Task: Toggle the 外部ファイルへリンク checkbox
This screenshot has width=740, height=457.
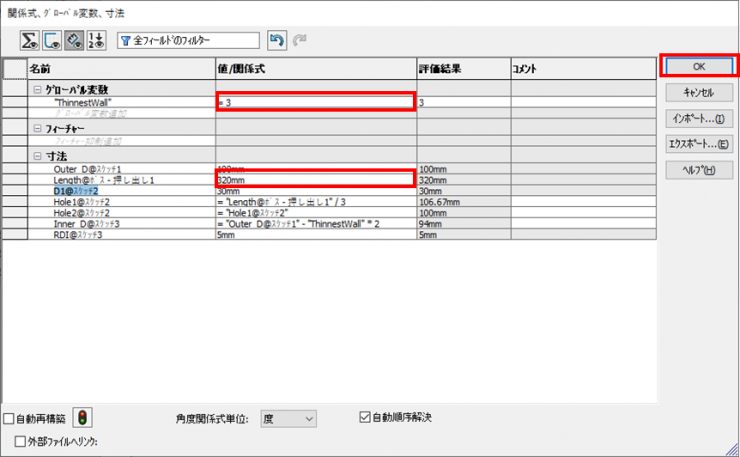Action: (21, 441)
